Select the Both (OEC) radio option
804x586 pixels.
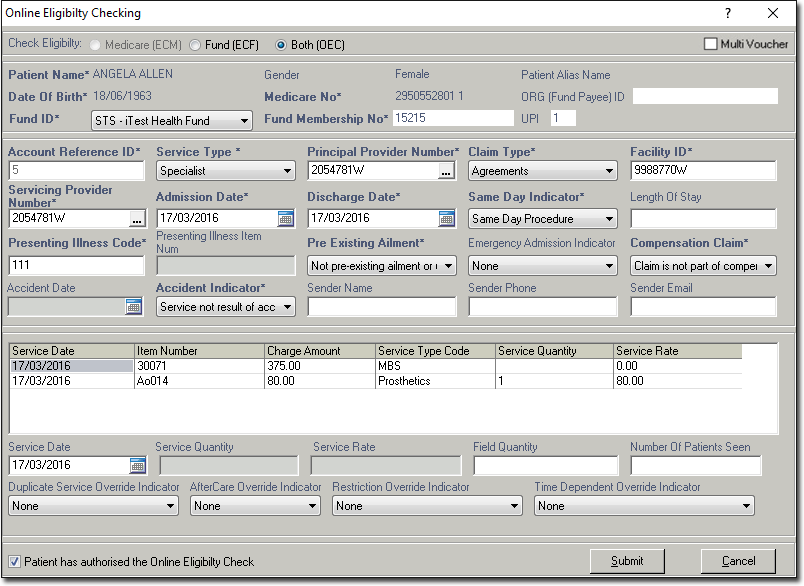tap(281, 45)
